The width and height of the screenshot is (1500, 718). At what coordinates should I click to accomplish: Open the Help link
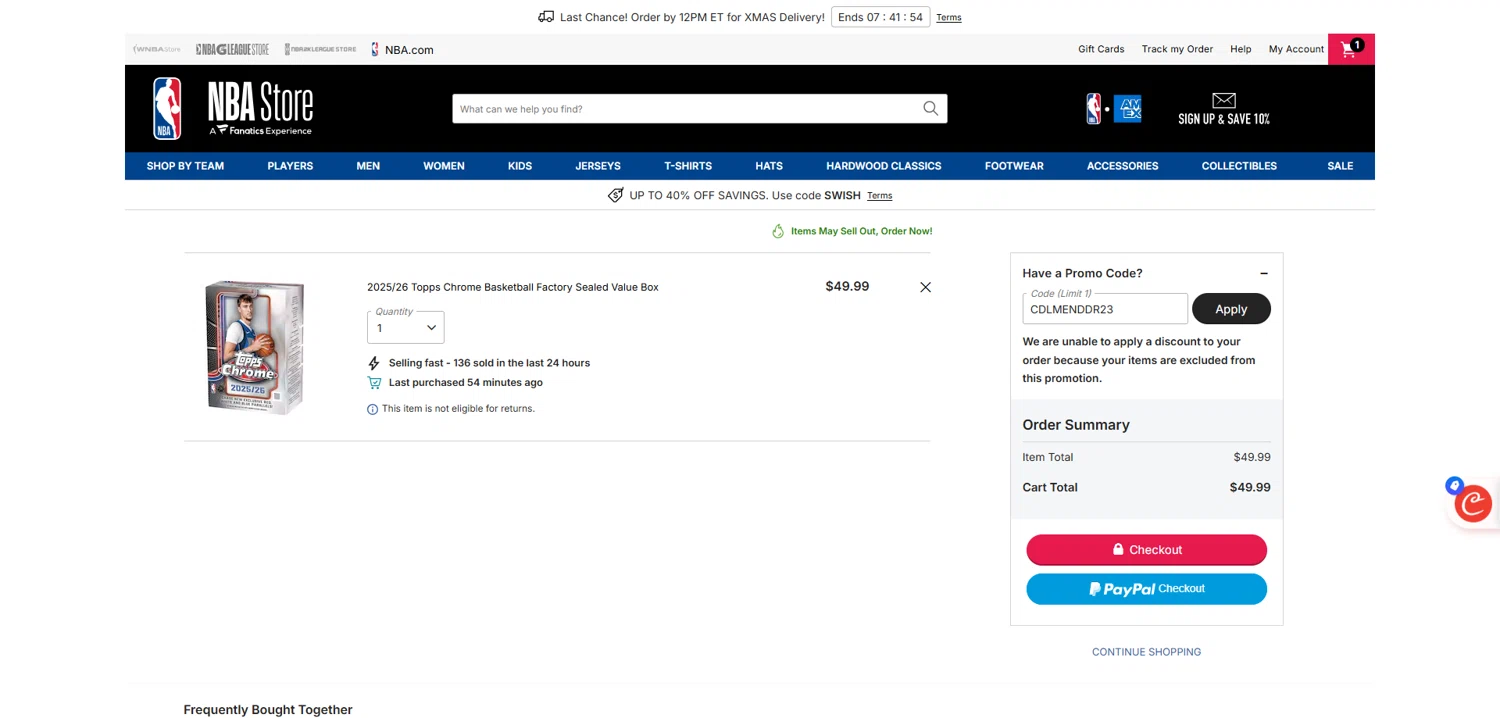point(1240,49)
